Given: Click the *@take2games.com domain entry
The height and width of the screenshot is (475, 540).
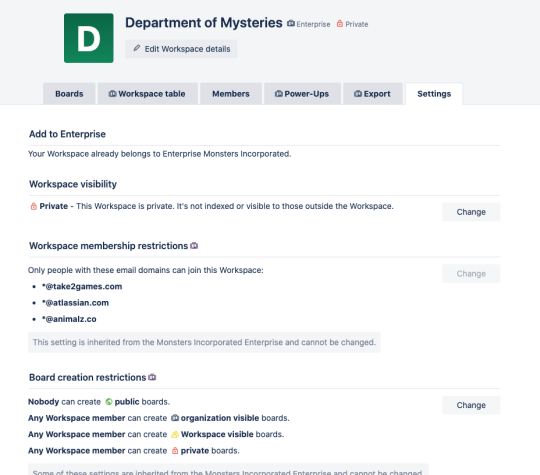Looking at the screenshot, I should tap(82, 287).
